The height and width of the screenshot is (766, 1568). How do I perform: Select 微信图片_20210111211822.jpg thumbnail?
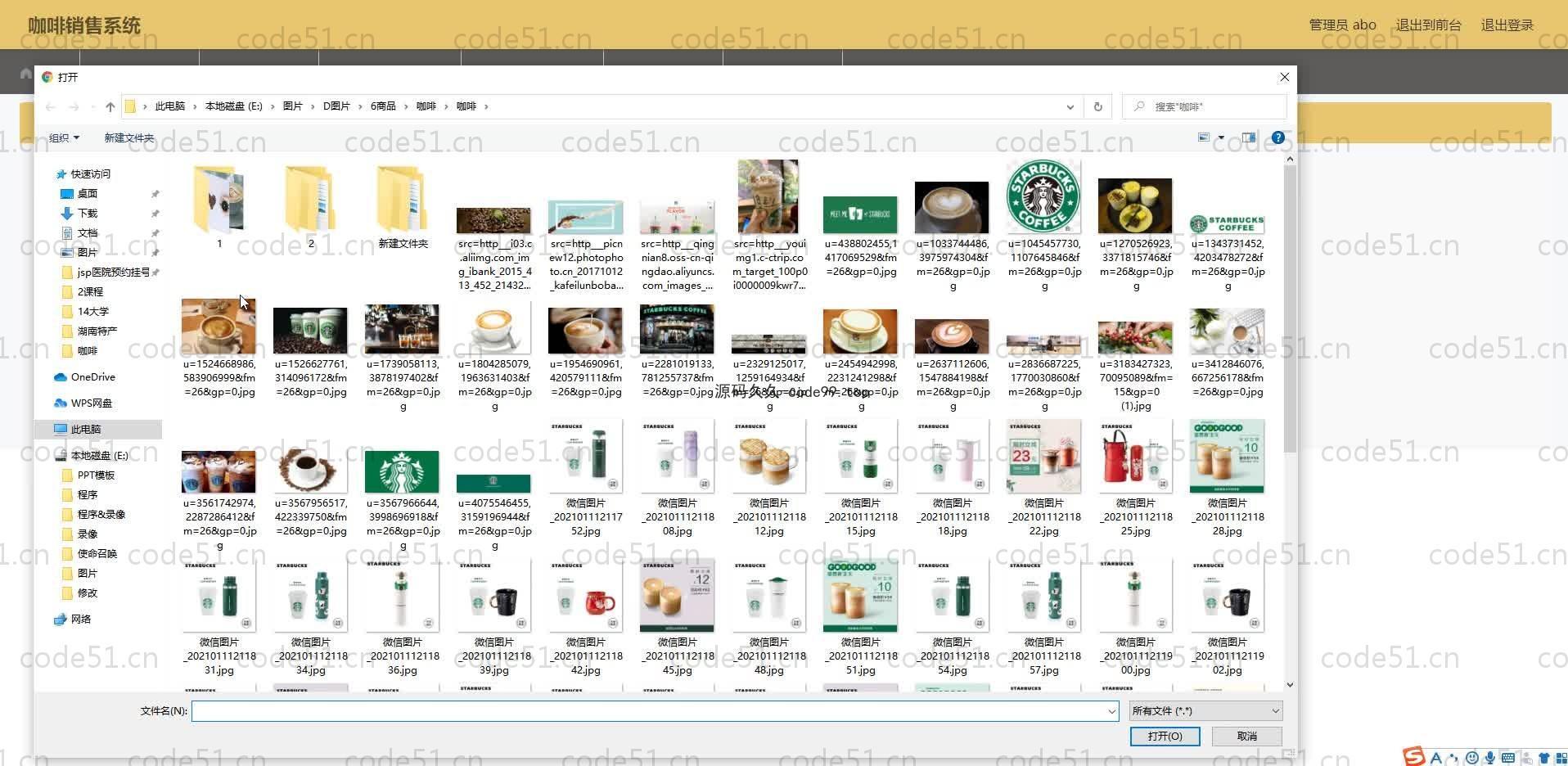pos(1043,457)
